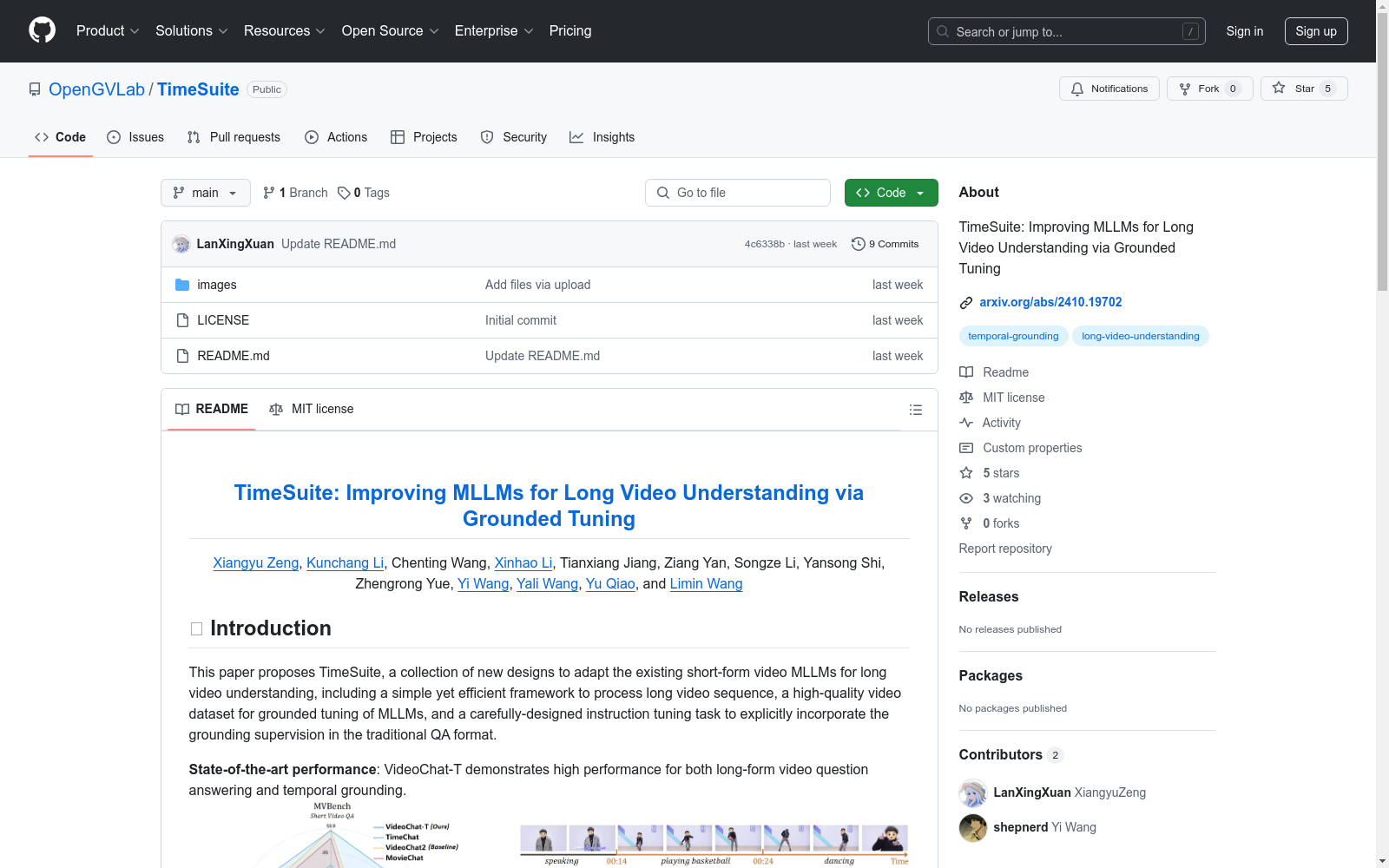Click the Report repository link

click(x=1005, y=549)
